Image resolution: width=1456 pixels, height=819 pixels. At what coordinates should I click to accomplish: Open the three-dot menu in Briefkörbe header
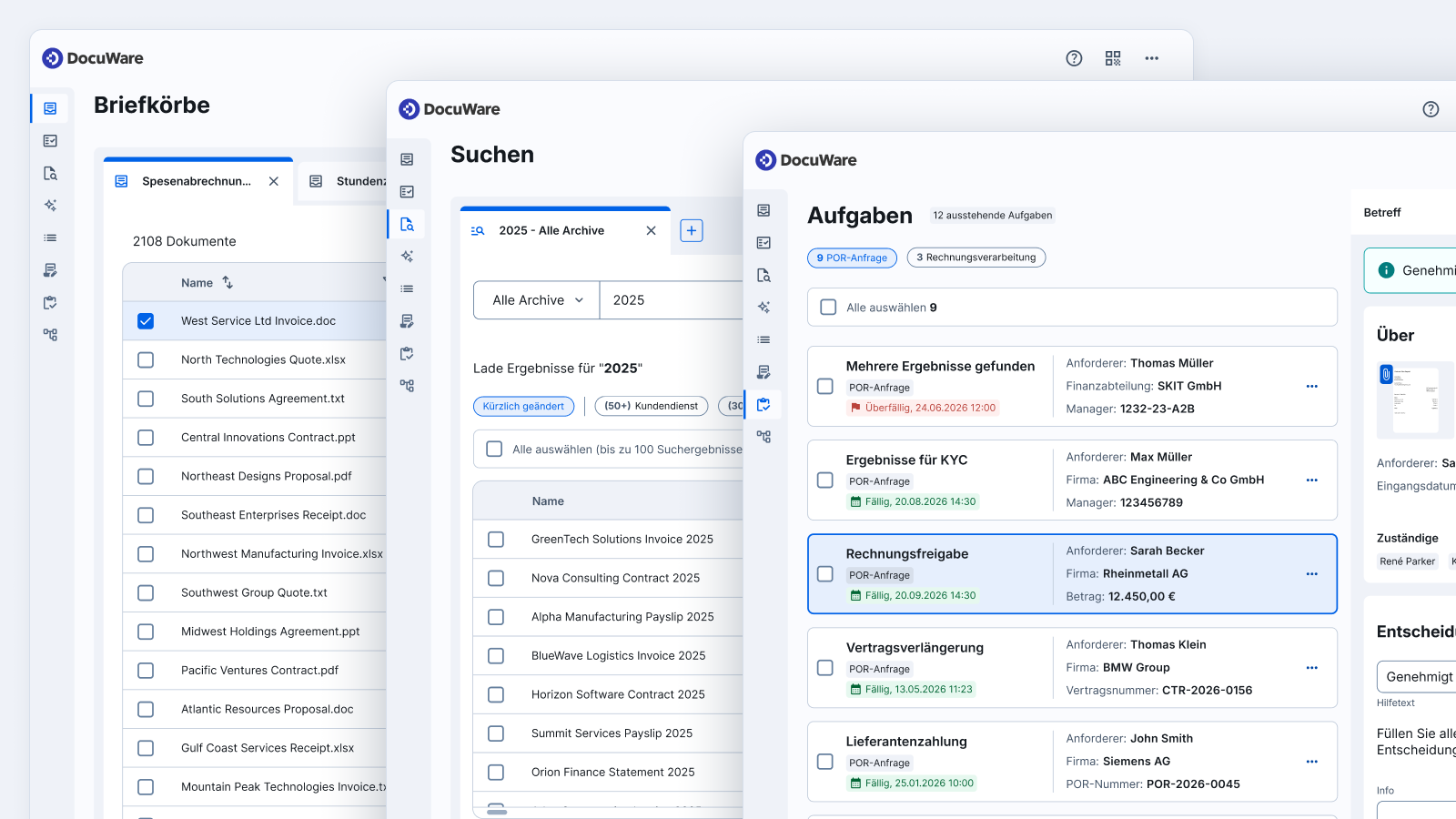(x=1152, y=58)
